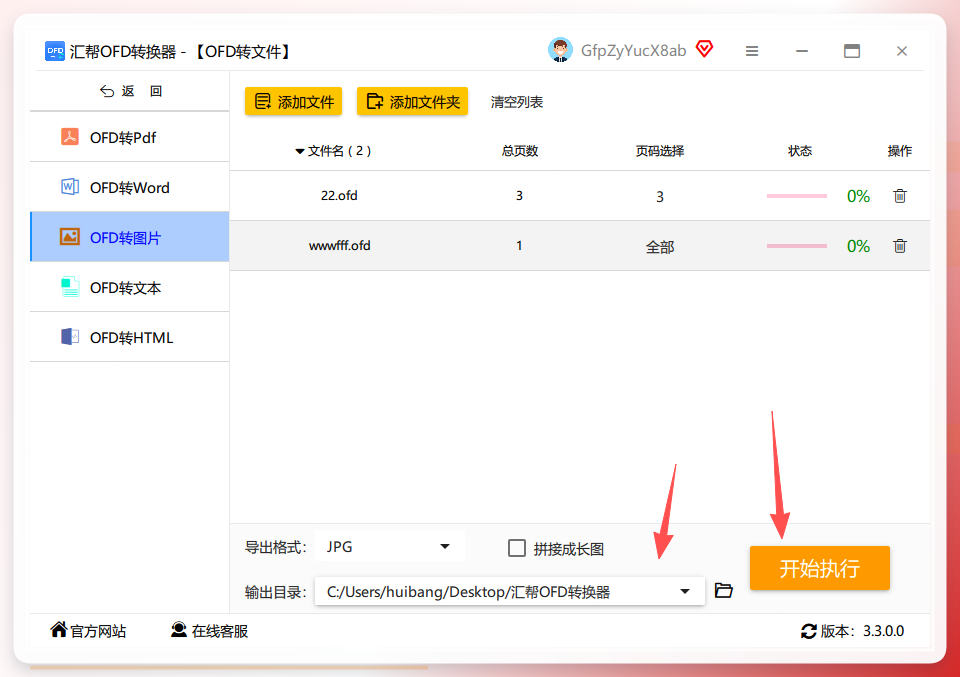Screen dimensions: 960x677
Task: Click the back arrow icon
Action: (107, 91)
